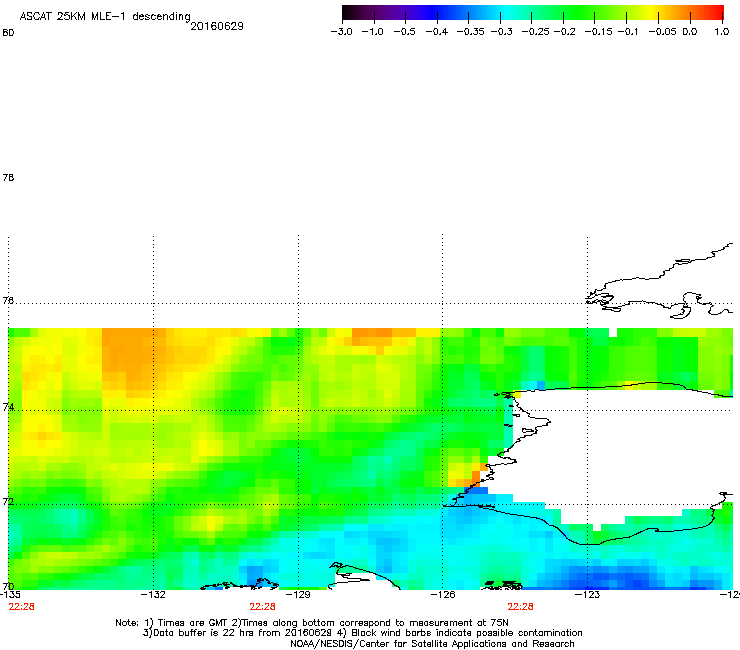
Task: Select the latitude label 70
Action: [8, 586]
